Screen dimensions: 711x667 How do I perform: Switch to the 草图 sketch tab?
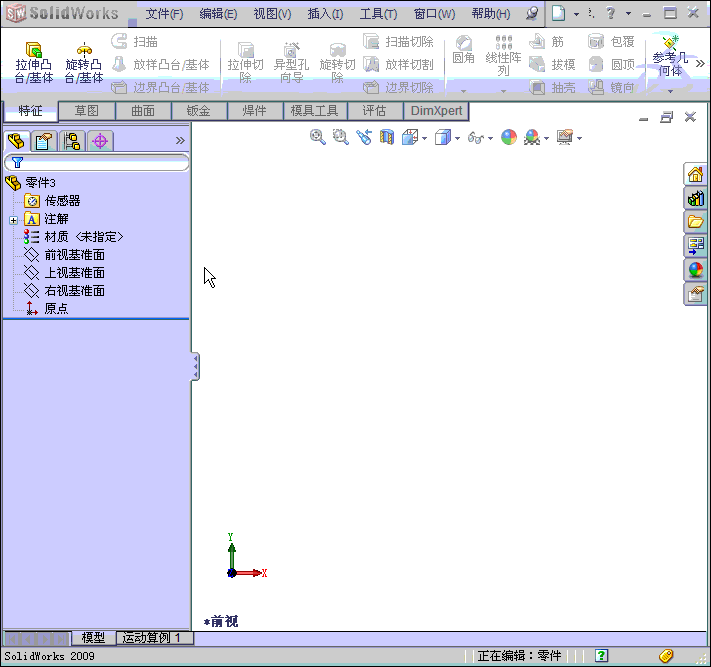[87, 111]
